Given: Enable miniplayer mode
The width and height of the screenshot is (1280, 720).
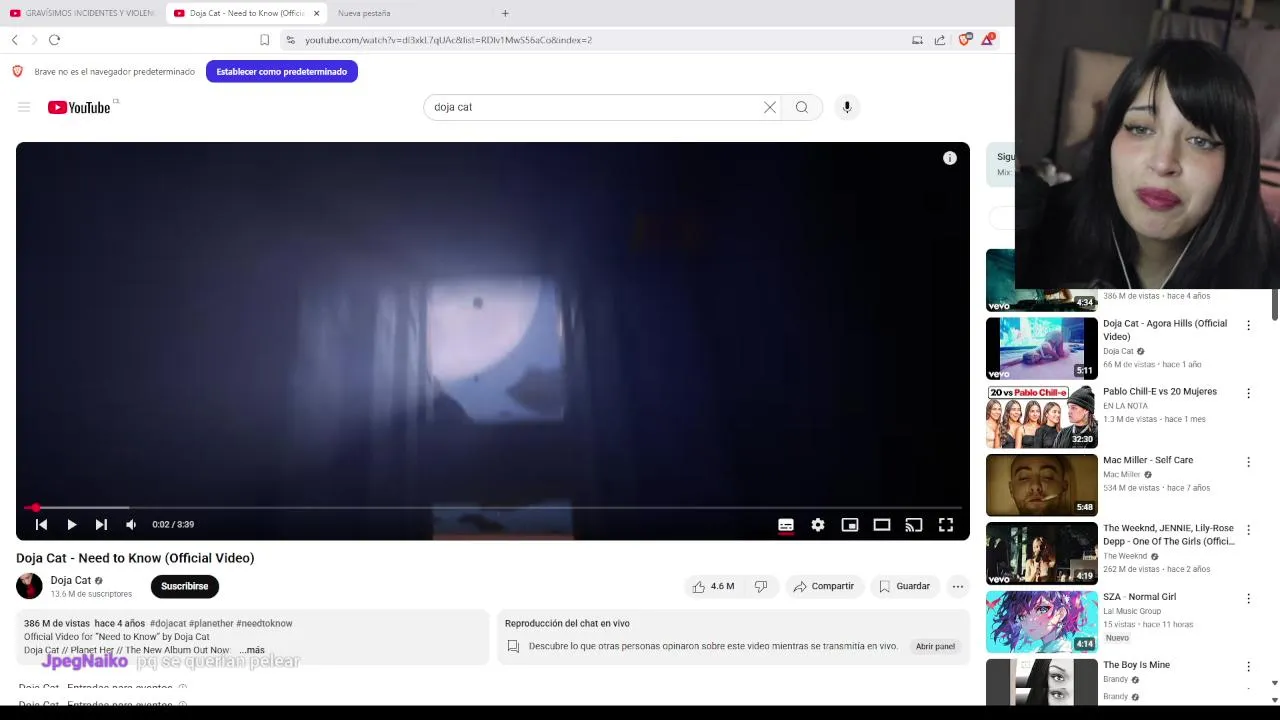Looking at the screenshot, I should click(x=850, y=525).
